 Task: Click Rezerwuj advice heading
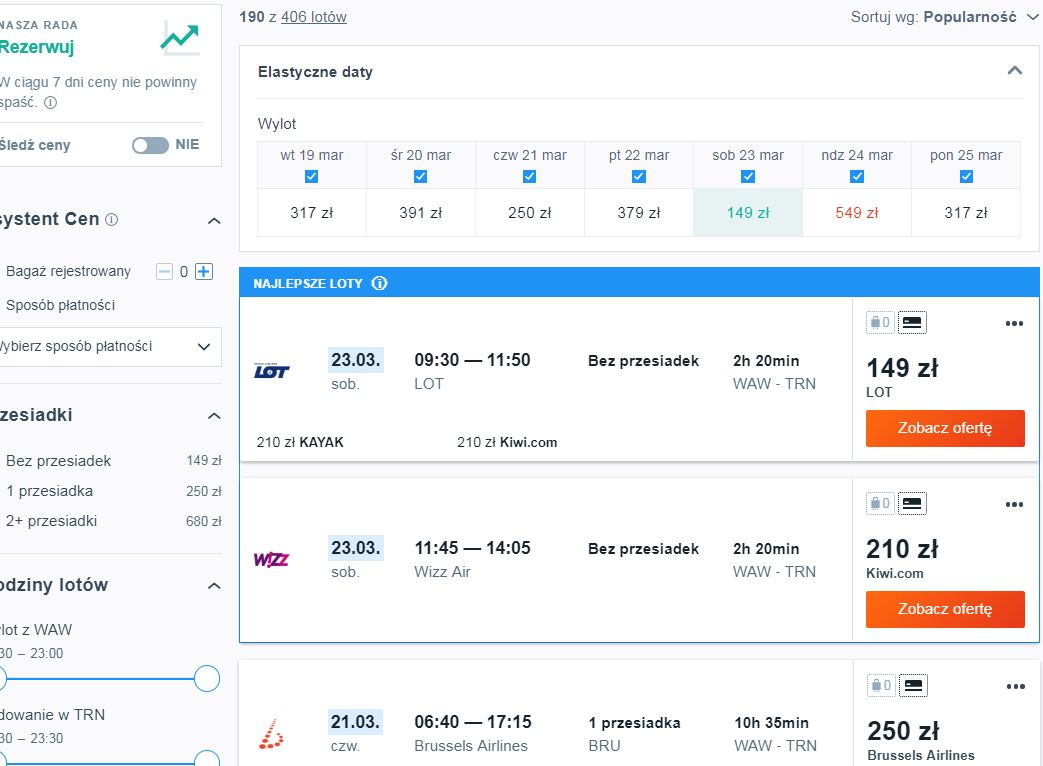click(x=37, y=47)
